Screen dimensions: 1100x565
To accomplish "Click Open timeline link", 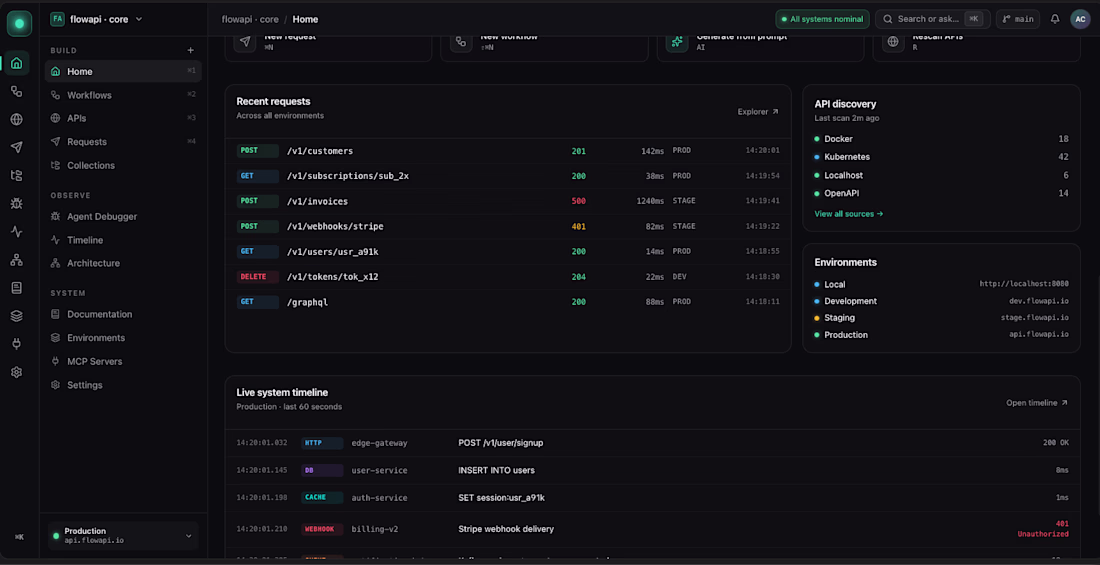I will pyautogui.click(x=1037, y=403).
